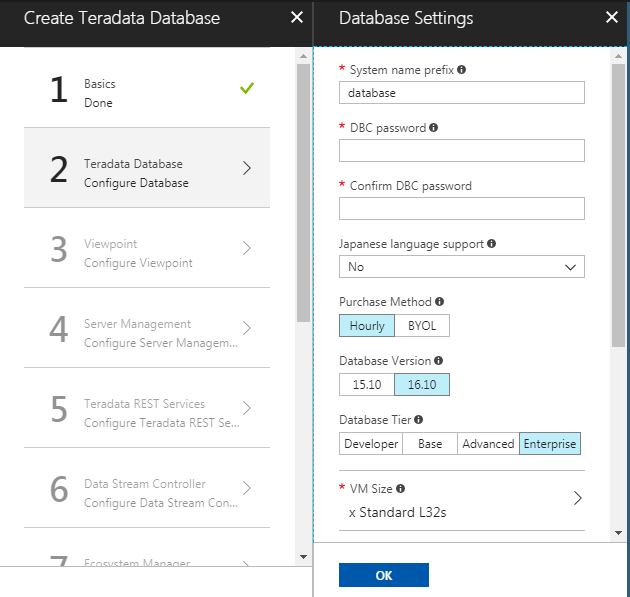
Task: Click steps list scrollbar thumb
Action: 303,193
